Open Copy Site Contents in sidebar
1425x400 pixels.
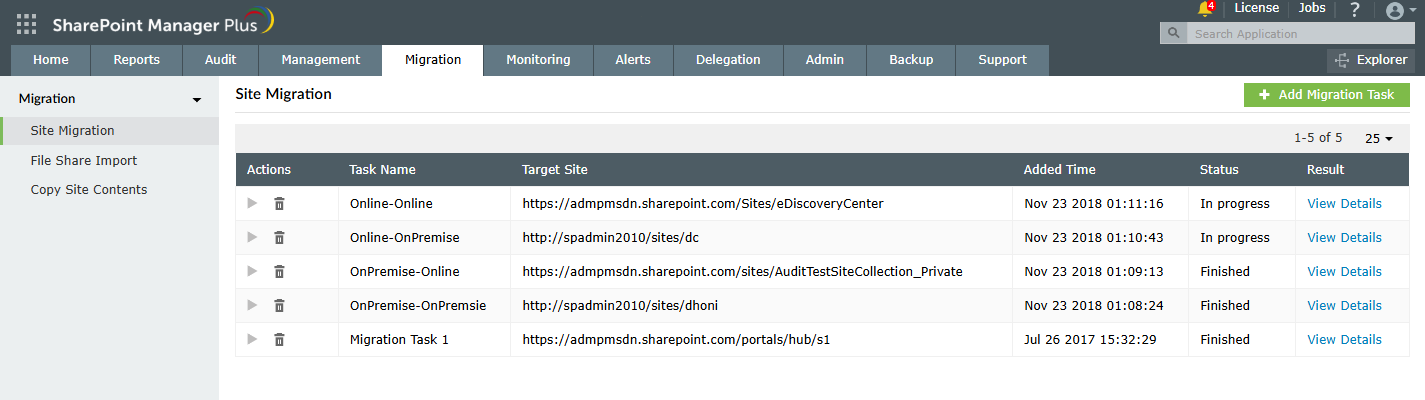(x=89, y=190)
